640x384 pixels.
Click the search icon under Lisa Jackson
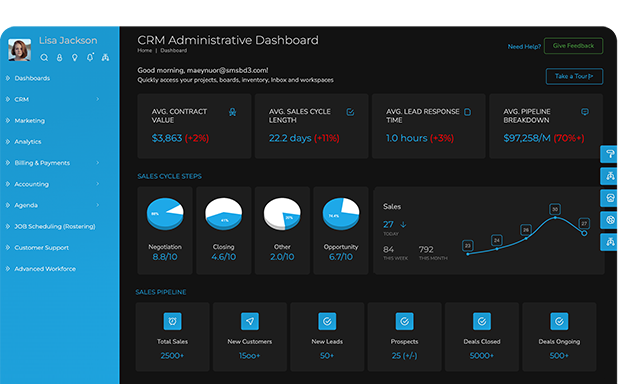tap(44, 58)
